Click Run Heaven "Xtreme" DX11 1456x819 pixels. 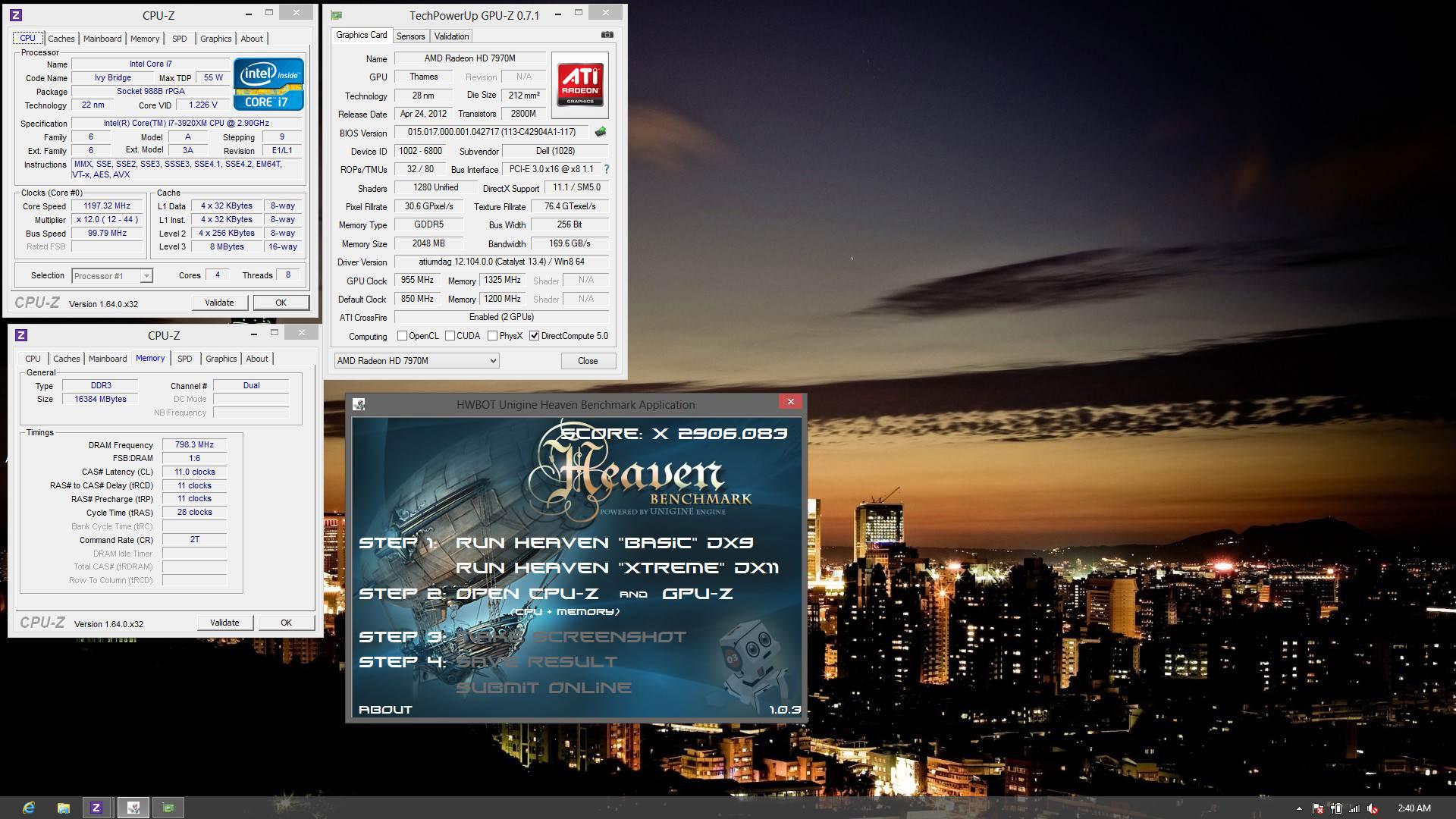coord(617,568)
